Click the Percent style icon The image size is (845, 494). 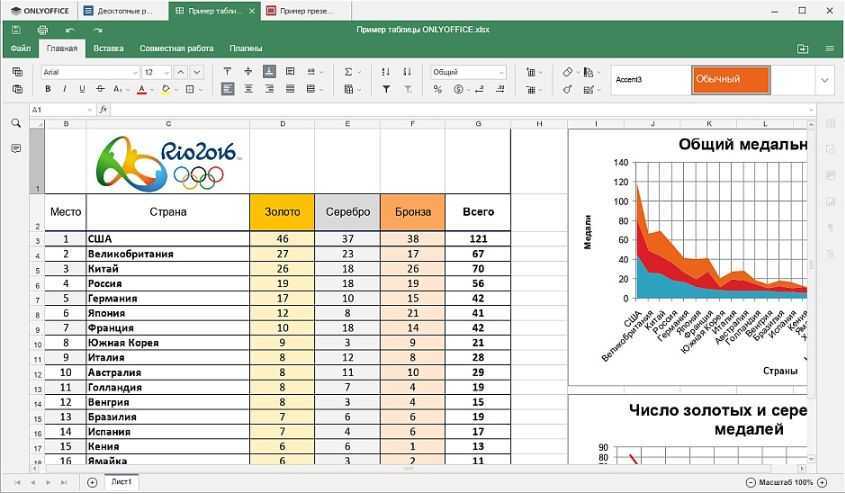[438, 89]
